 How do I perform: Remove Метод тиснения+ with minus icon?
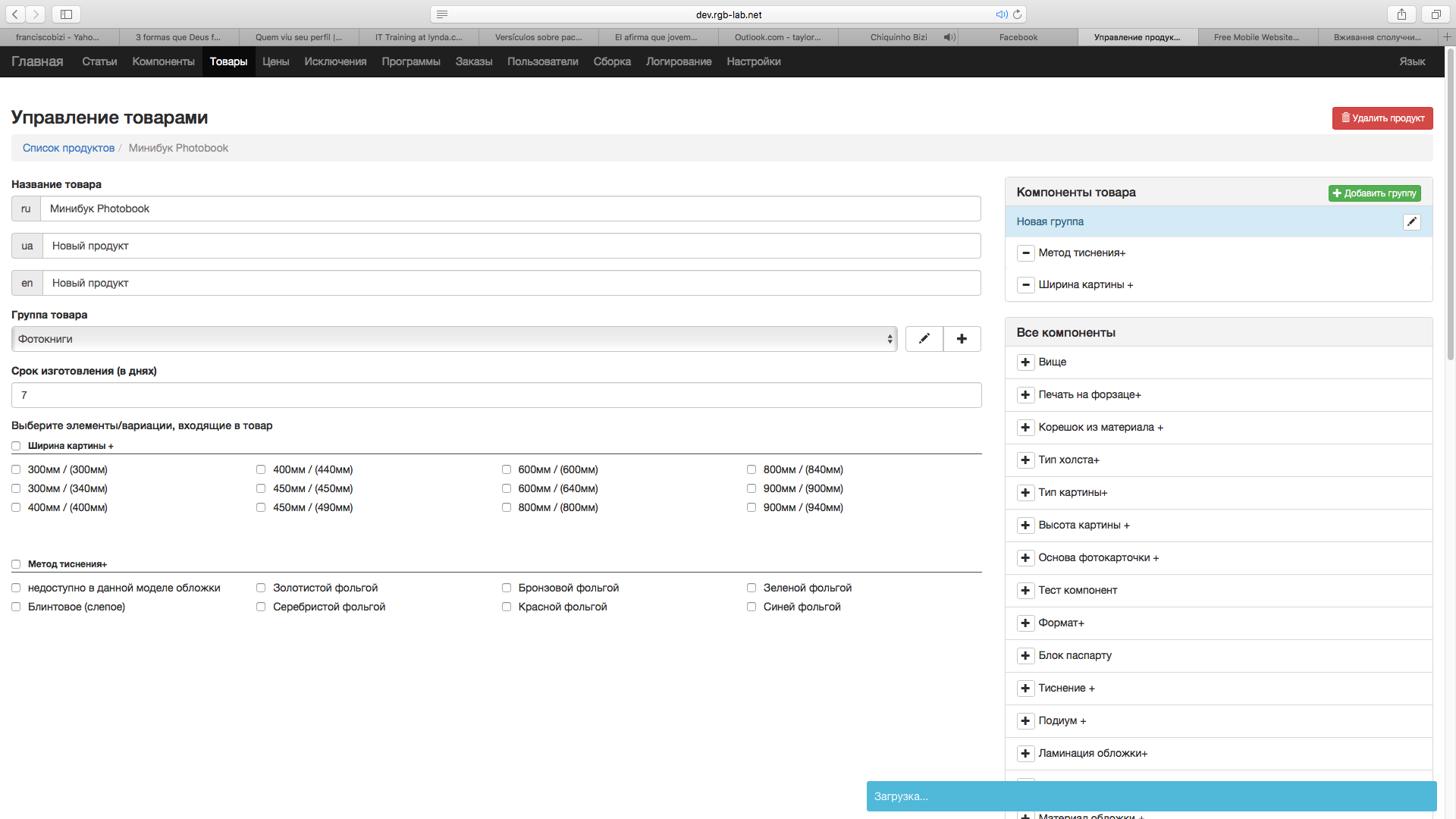tap(1025, 253)
